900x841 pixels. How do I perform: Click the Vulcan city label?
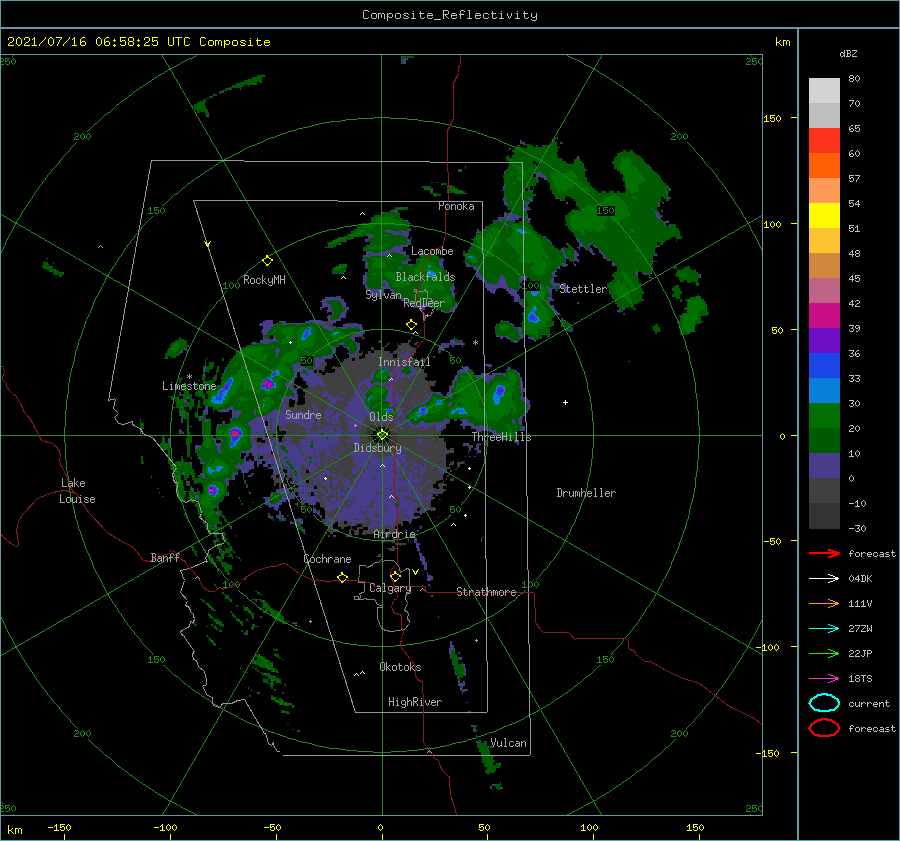click(508, 743)
